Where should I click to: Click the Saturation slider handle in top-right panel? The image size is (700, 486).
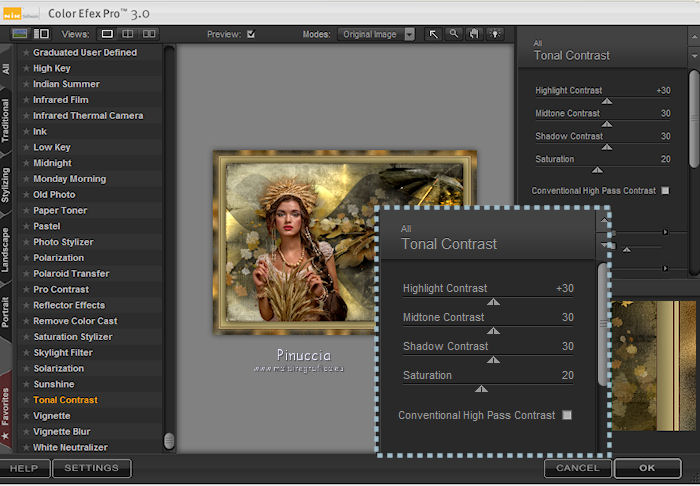598,170
